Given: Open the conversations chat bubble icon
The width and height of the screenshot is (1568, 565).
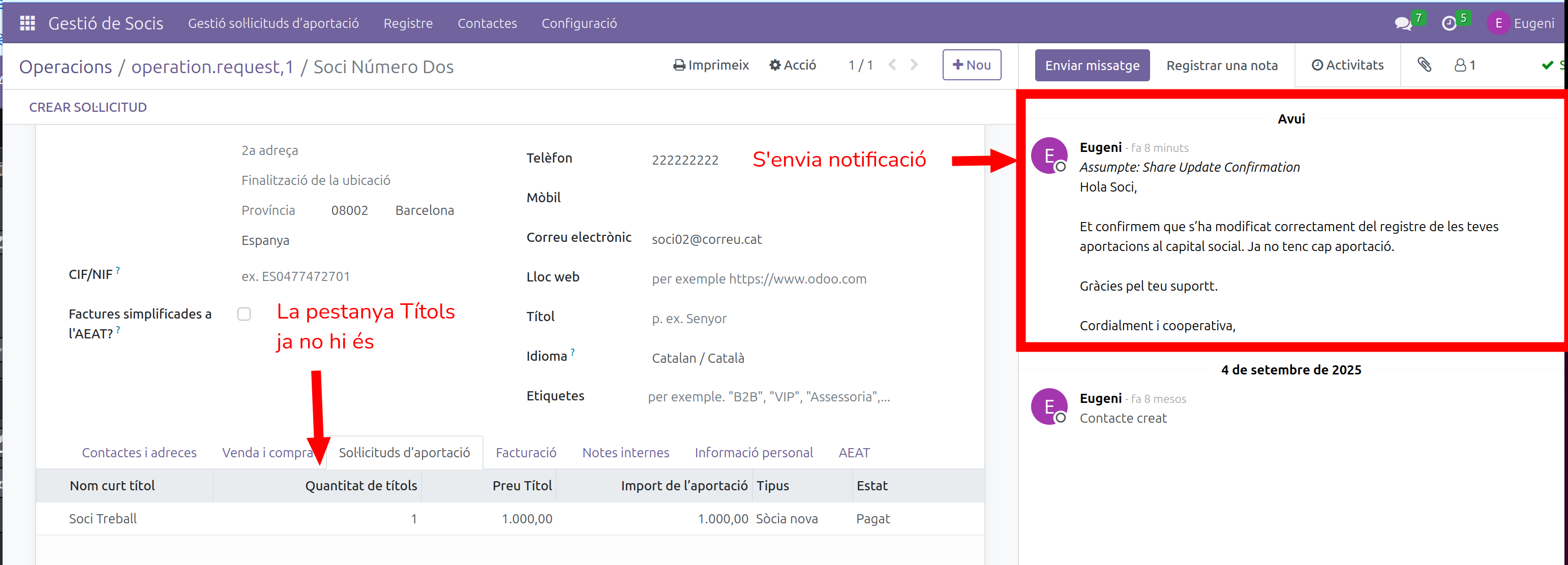Looking at the screenshot, I should pyautogui.click(x=1402, y=24).
